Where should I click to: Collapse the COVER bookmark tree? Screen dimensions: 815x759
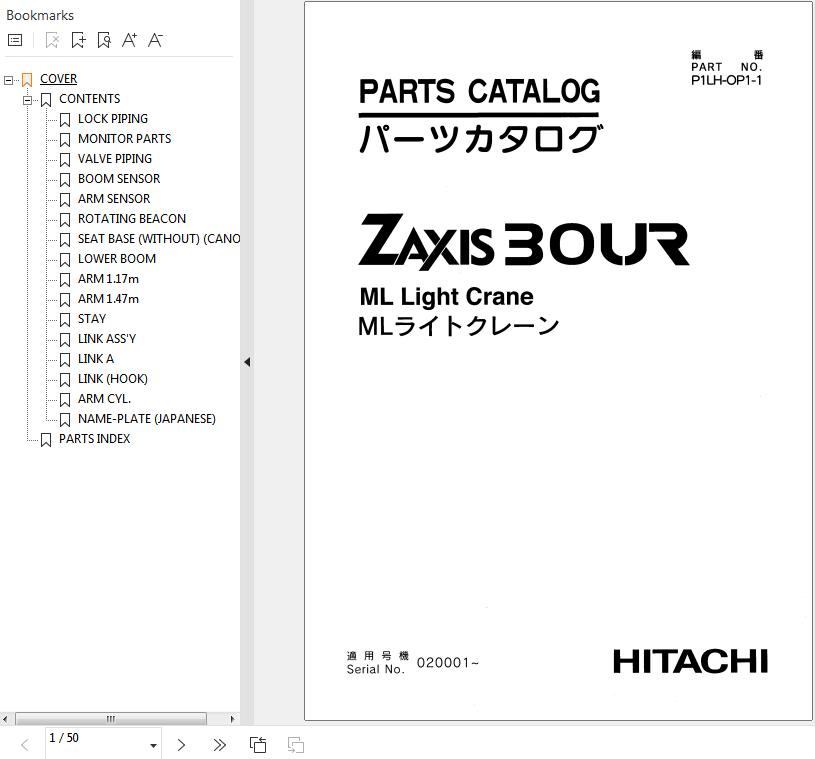click(x=8, y=80)
